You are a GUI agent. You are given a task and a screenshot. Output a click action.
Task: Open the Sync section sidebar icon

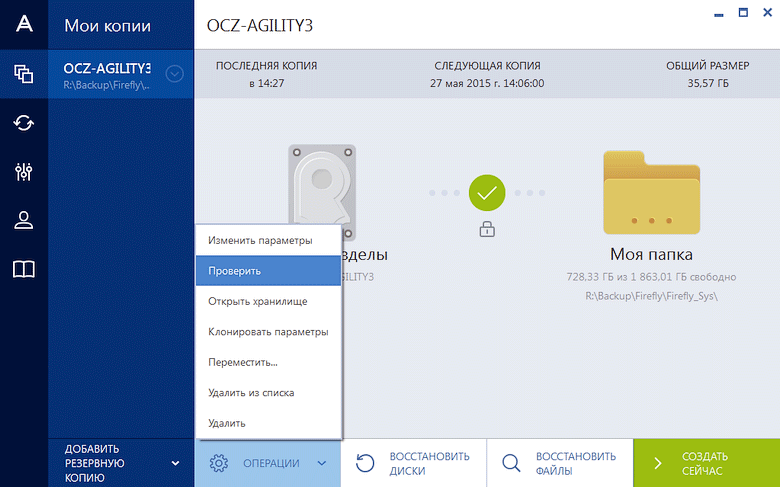[x=24, y=122]
